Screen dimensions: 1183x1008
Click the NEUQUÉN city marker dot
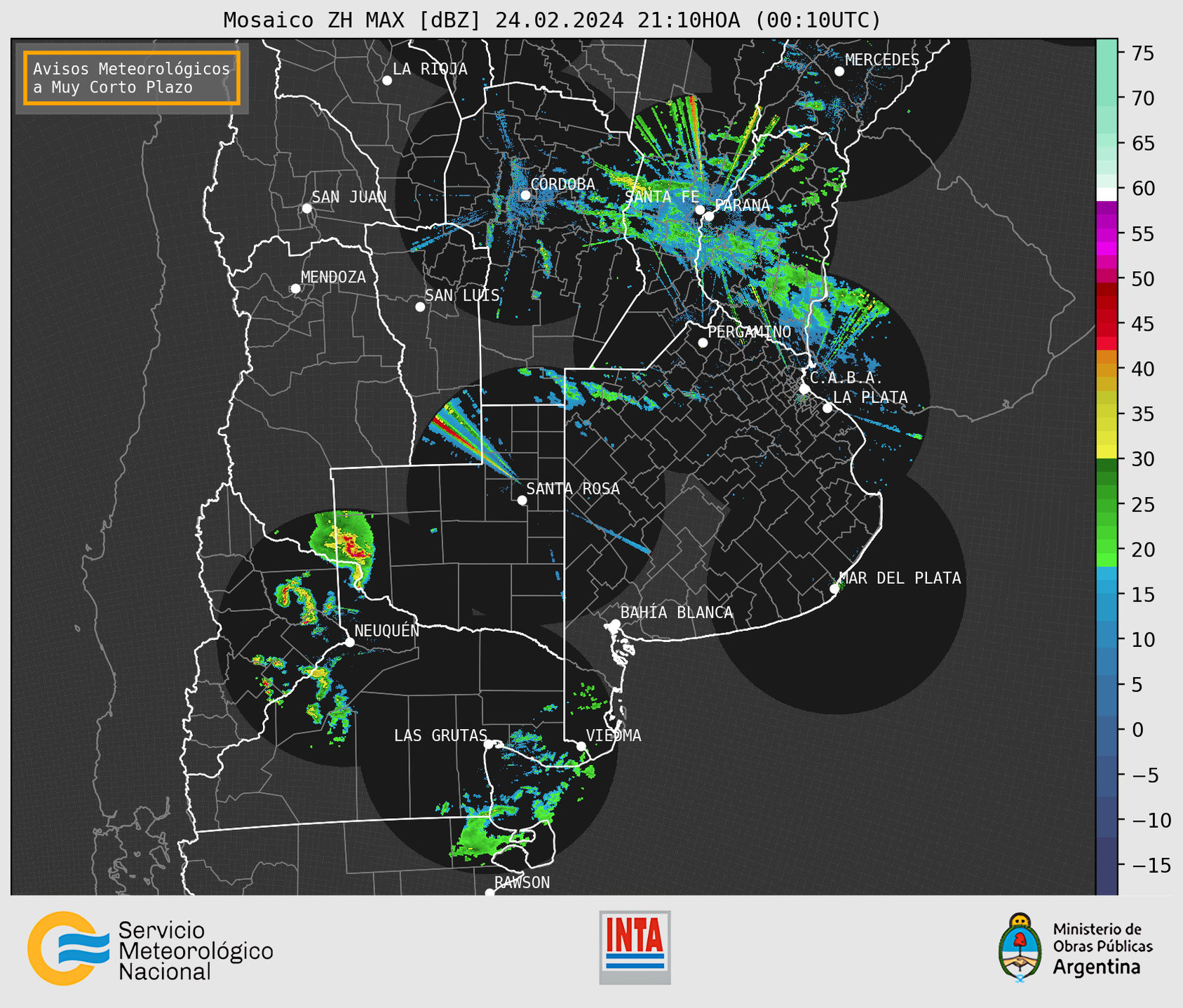tap(350, 642)
